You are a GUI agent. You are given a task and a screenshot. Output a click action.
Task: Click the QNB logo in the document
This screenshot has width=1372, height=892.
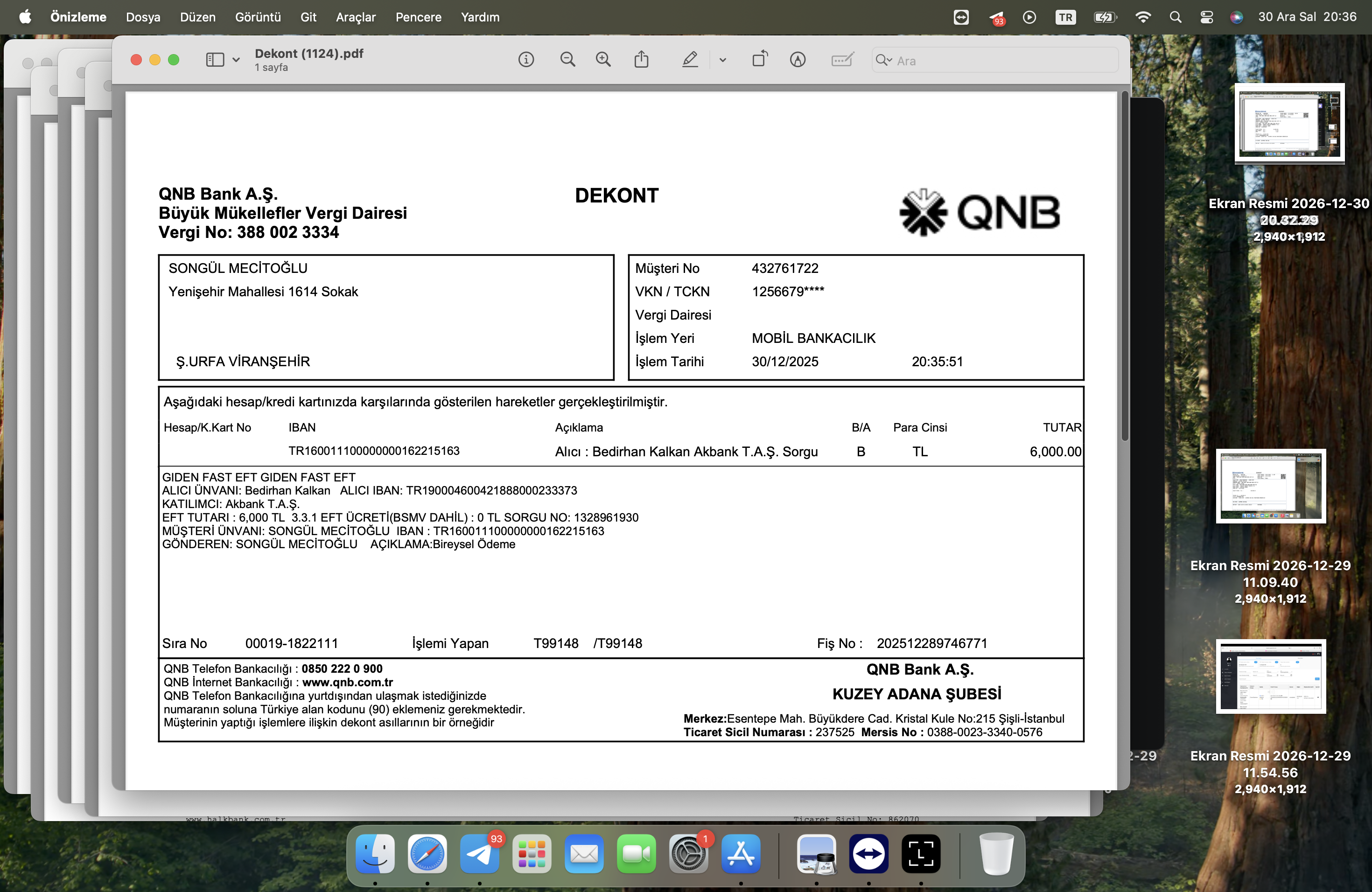tap(979, 213)
